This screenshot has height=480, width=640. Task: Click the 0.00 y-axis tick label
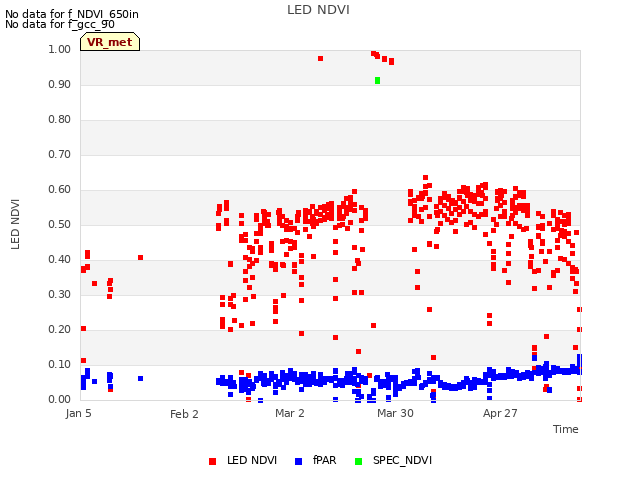pyautogui.click(x=60, y=399)
